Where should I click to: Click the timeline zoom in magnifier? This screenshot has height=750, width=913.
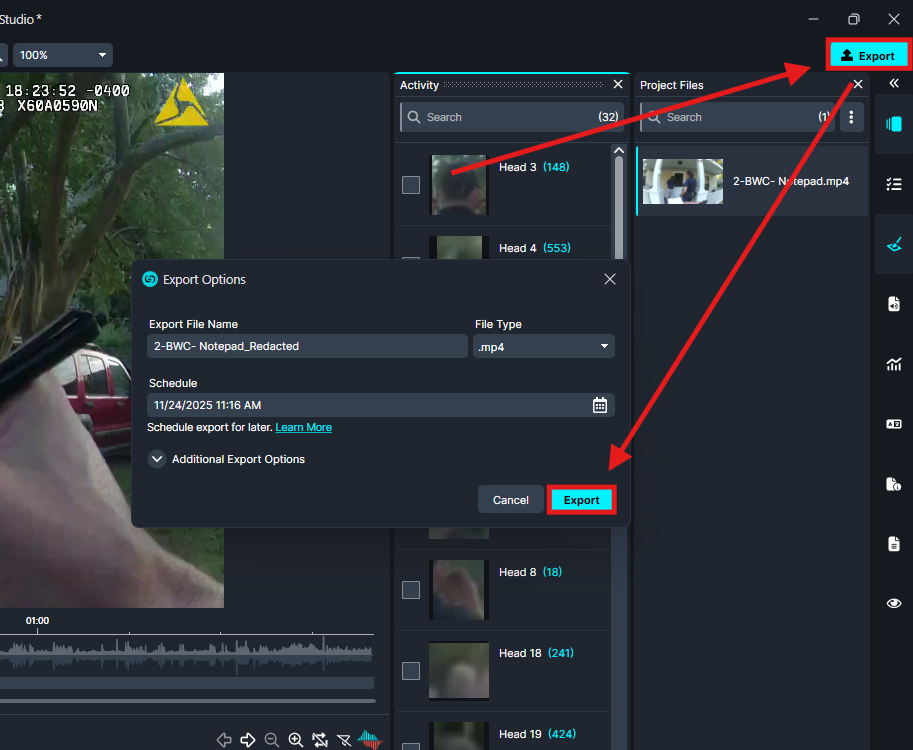pyautogui.click(x=296, y=740)
